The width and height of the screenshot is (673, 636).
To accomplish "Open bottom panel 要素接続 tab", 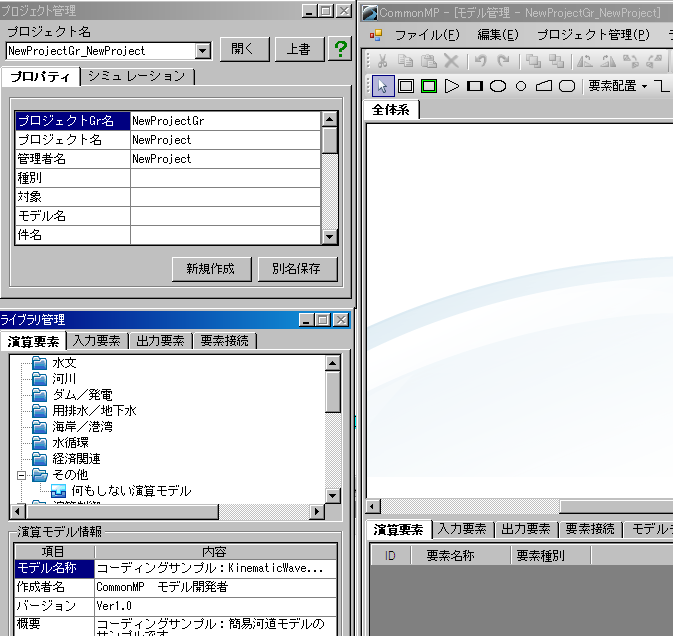I will (590, 529).
